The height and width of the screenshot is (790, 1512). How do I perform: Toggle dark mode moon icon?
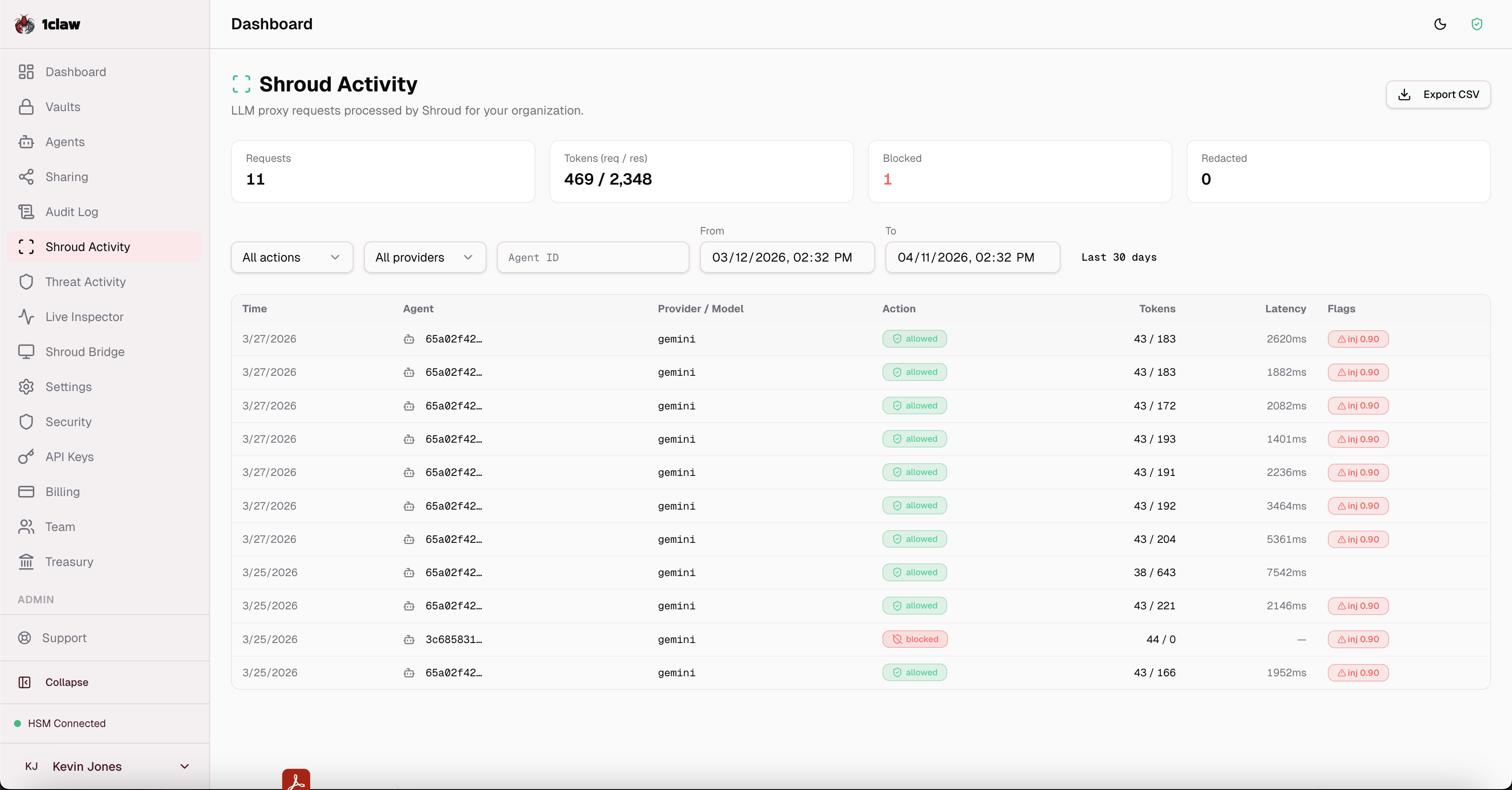(1440, 24)
